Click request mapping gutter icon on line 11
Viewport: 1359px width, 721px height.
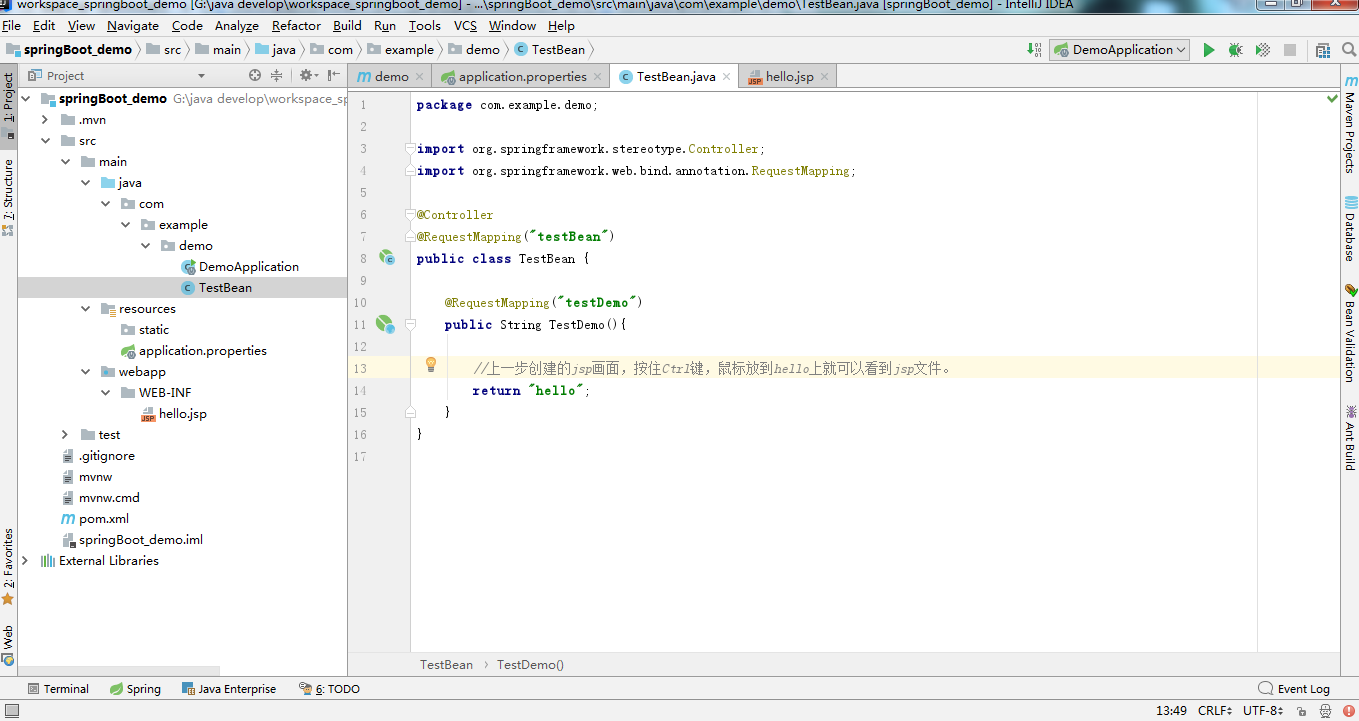tap(385, 324)
